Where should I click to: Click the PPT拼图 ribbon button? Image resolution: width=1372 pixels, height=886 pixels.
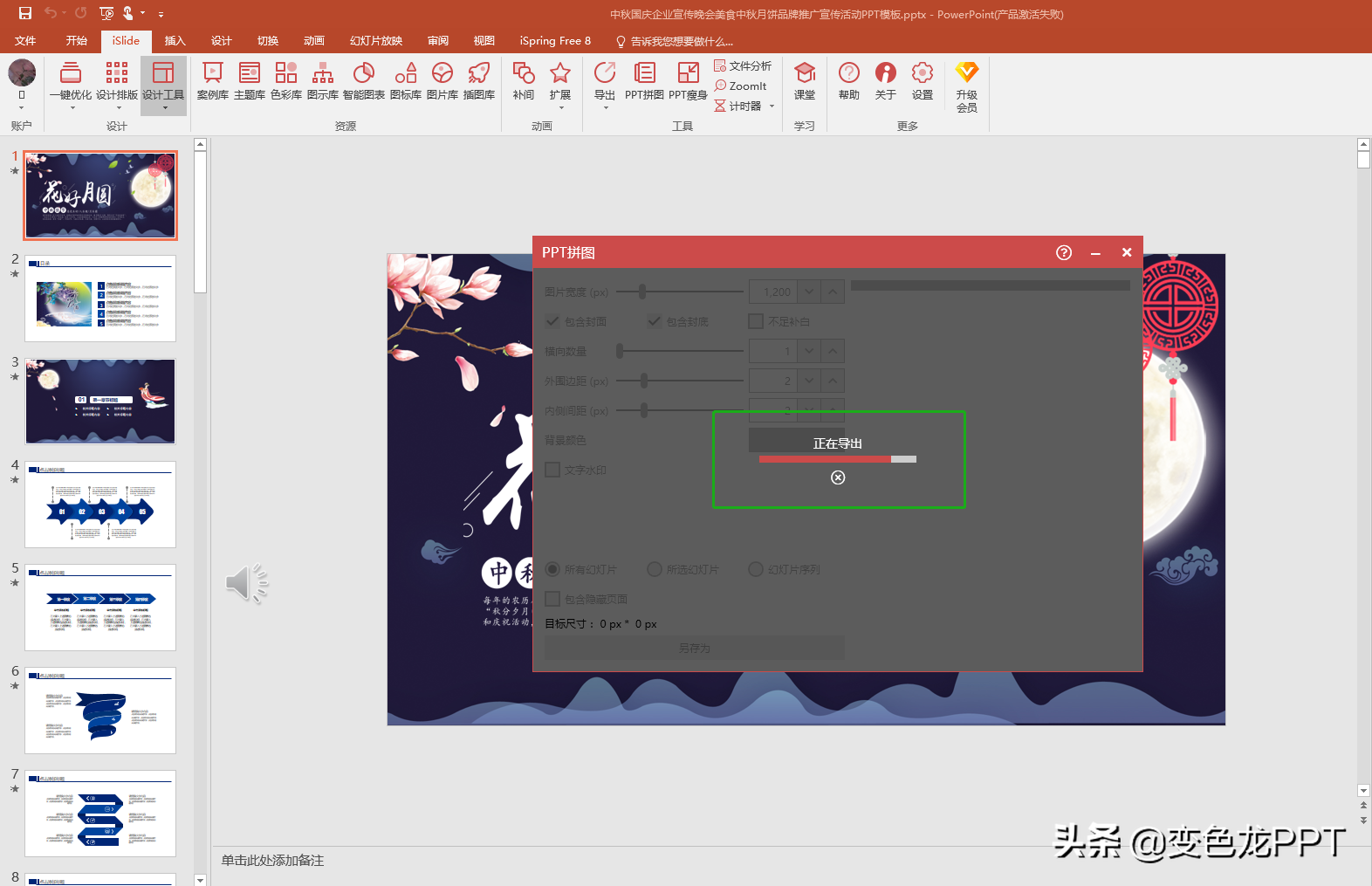(644, 82)
